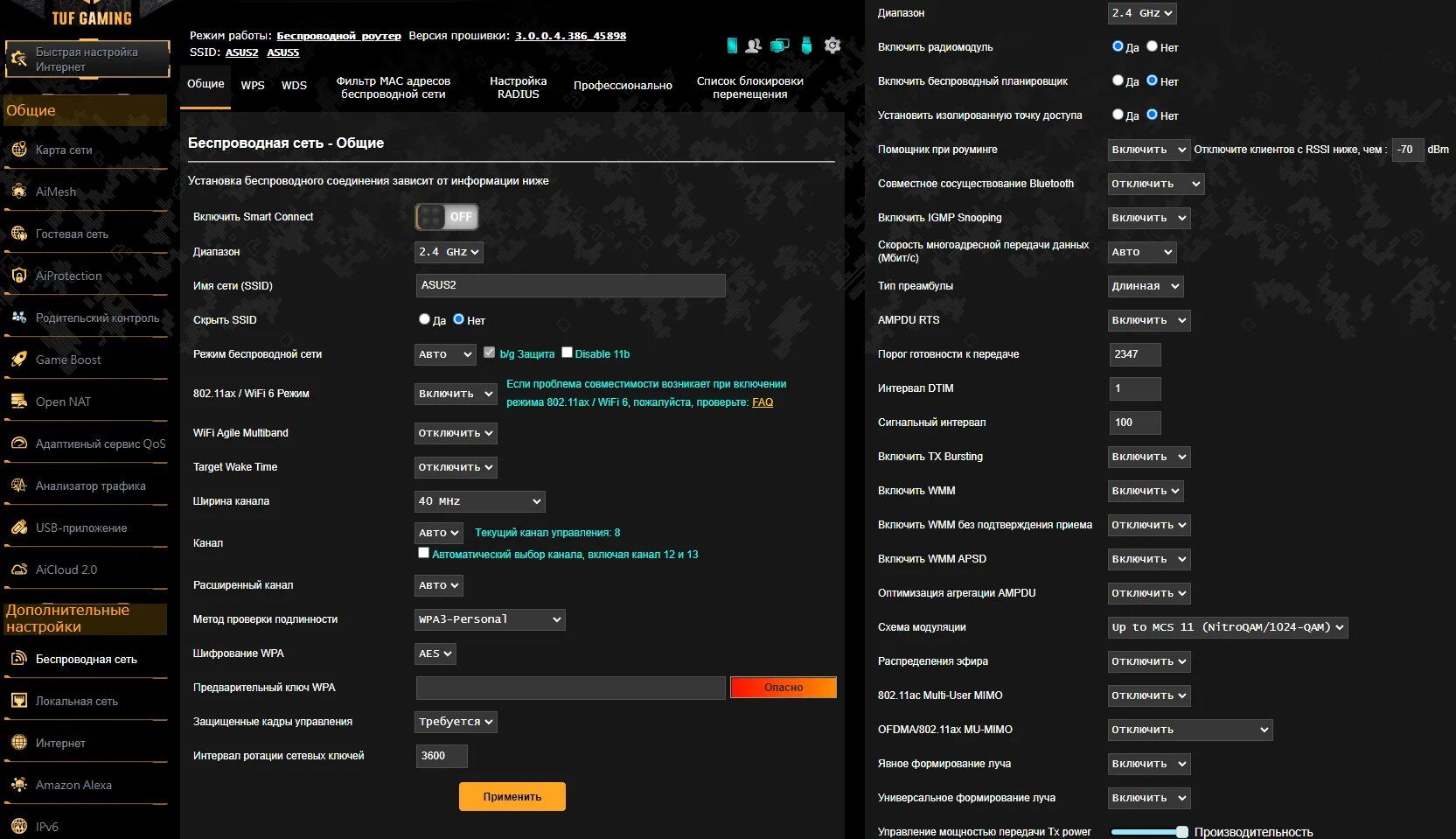This screenshot has width=1456, height=839.
Task: Click the Беспроводной роутер mode link
Action: (x=338, y=36)
